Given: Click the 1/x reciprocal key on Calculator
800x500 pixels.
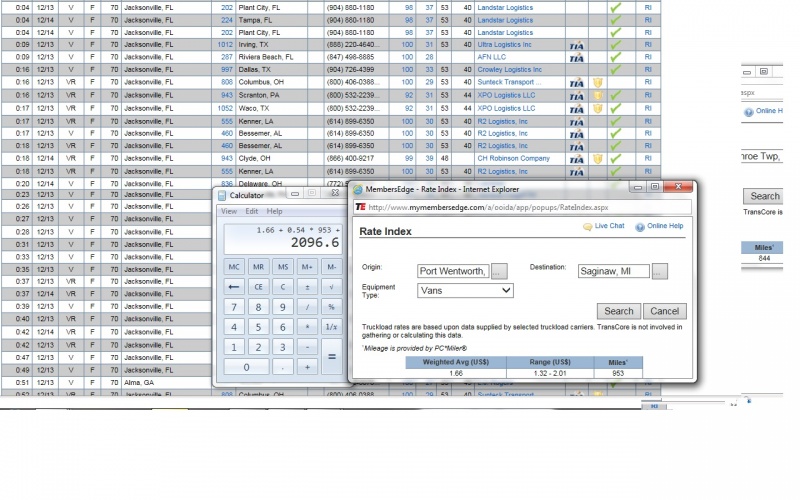Looking at the screenshot, I should tap(332, 327).
